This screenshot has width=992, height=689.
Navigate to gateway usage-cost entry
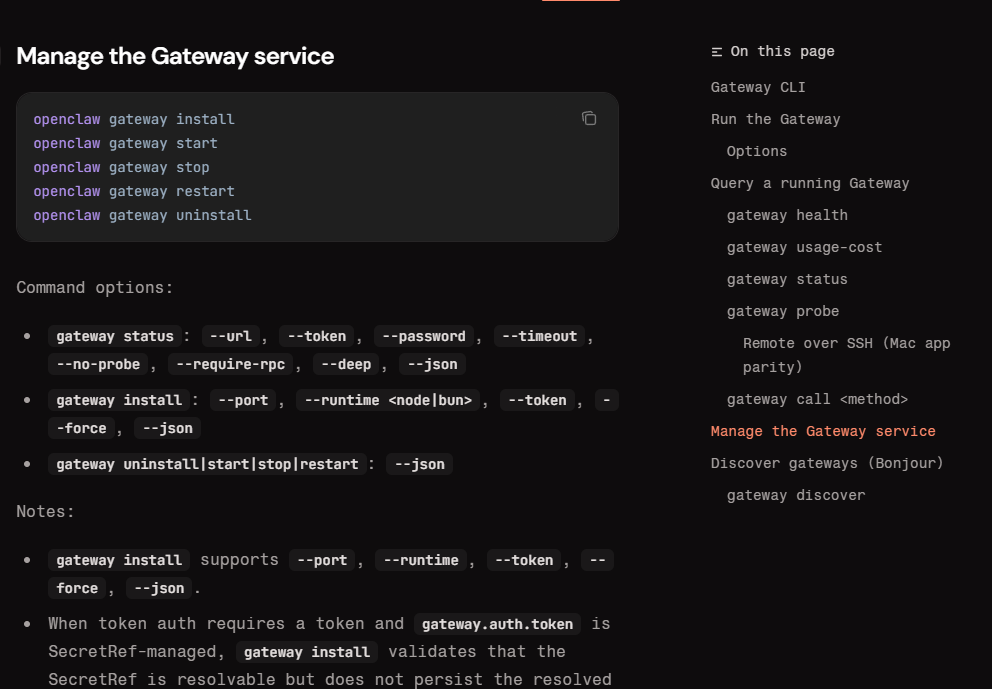pyautogui.click(x=804, y=247)
